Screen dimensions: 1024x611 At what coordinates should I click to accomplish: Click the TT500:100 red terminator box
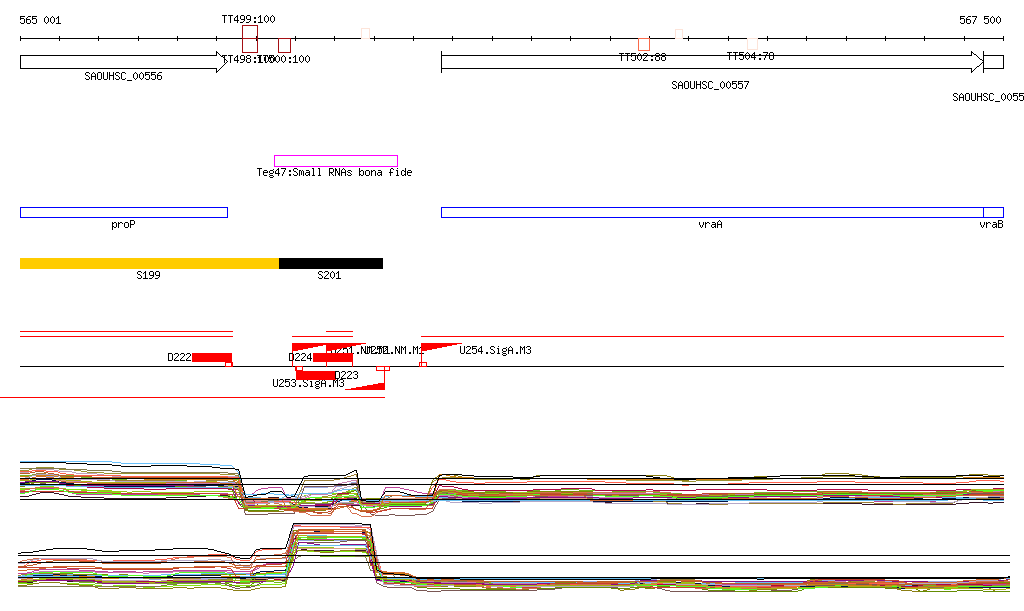click(x=284, y=45)
